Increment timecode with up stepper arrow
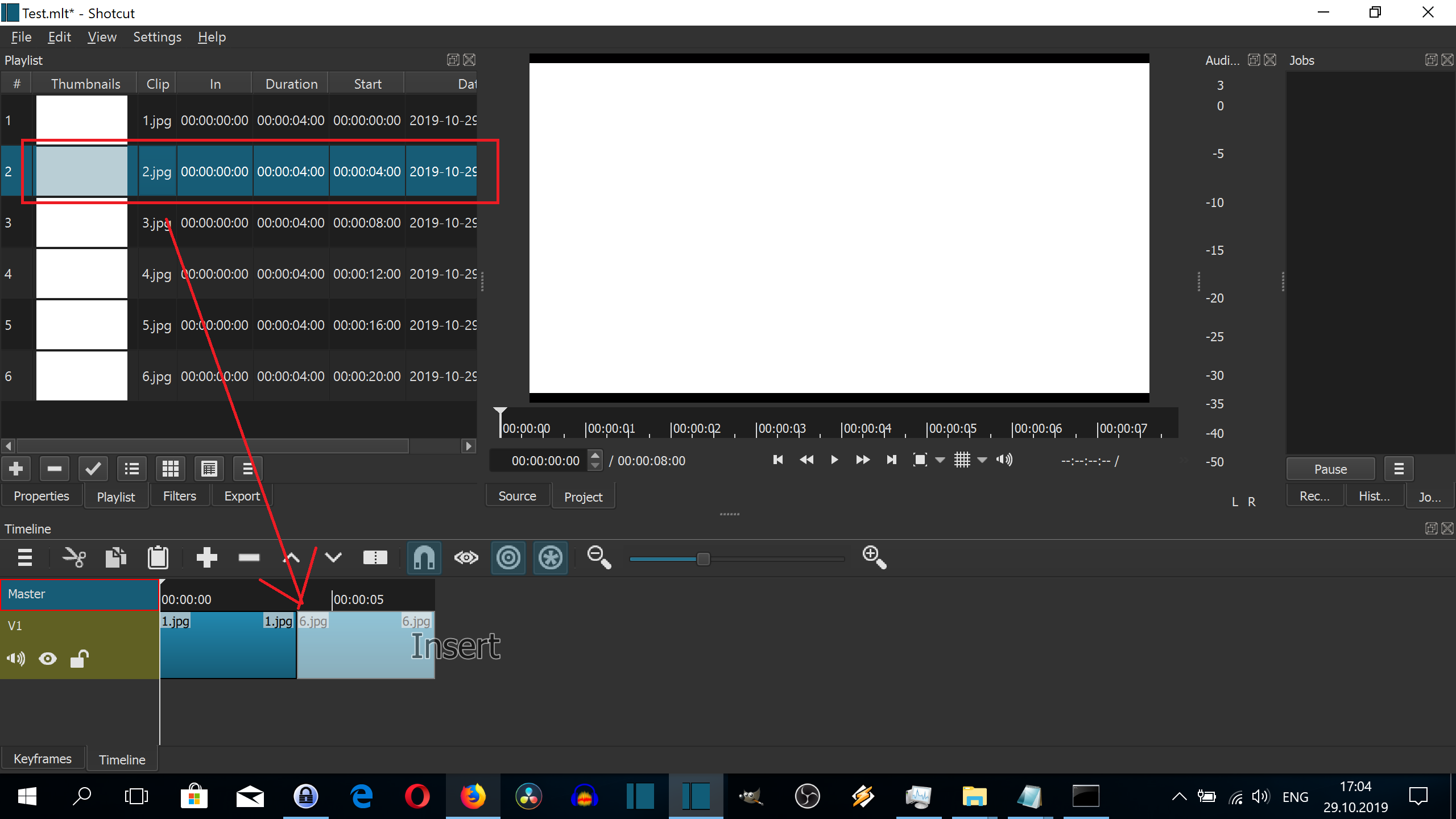This screenshot has width=1456, height=819. coord(595,455)
